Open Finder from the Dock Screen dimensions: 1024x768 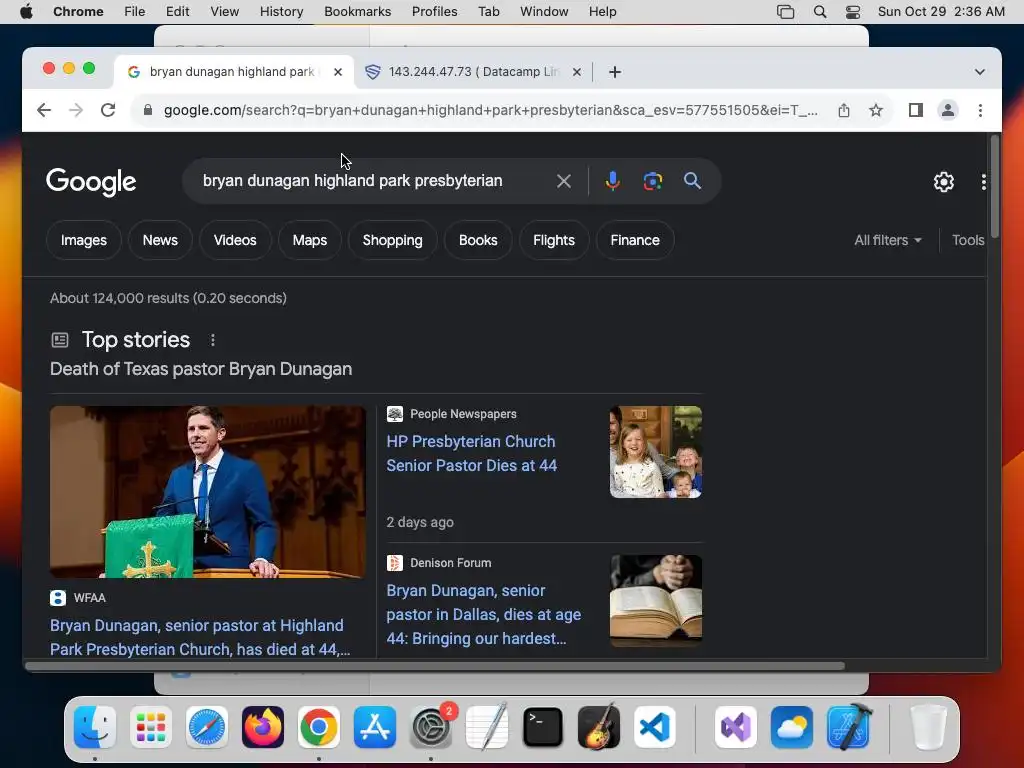(95, 726)
